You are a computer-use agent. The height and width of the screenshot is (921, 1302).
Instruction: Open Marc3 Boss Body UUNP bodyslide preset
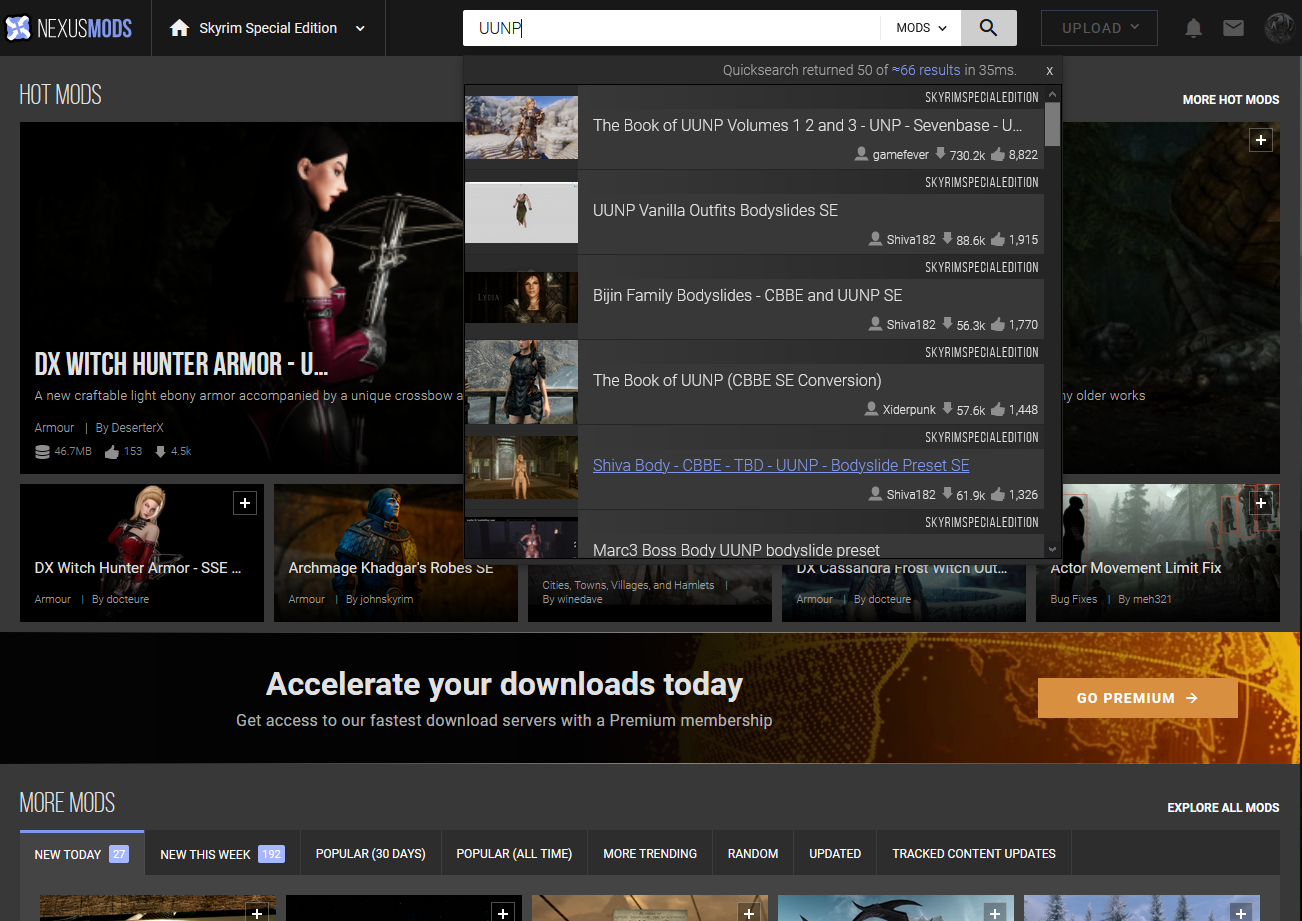point(736,550)
